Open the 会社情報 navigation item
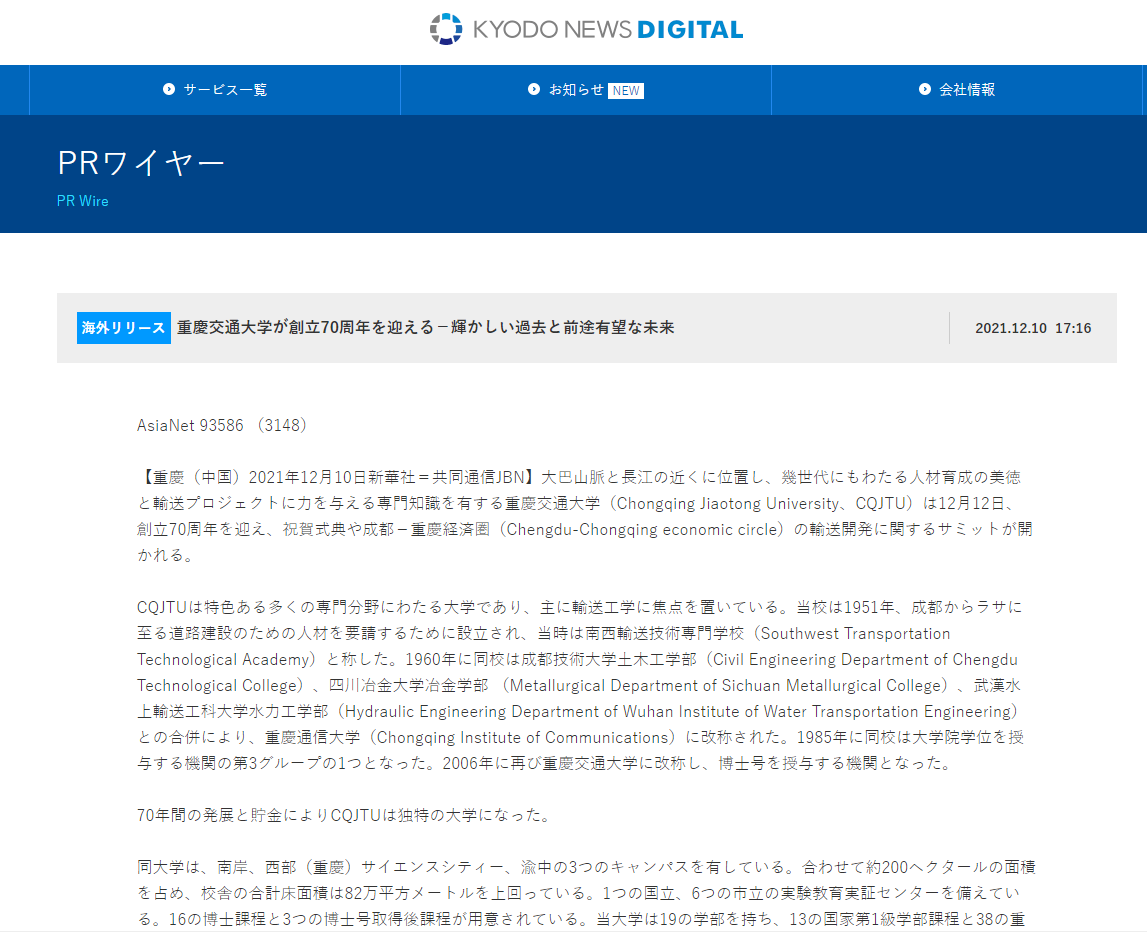The width and height of the screenshot is (1147, 933). click(967, 90)
